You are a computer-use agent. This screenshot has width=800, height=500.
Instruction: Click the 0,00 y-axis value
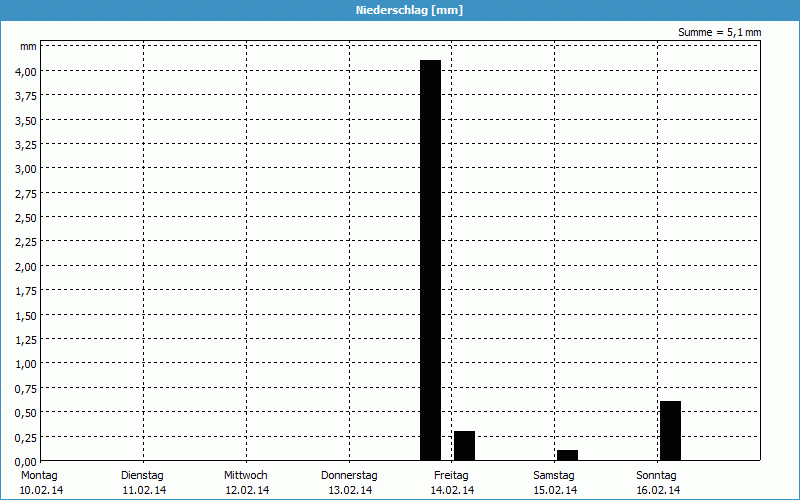[26, 462]
